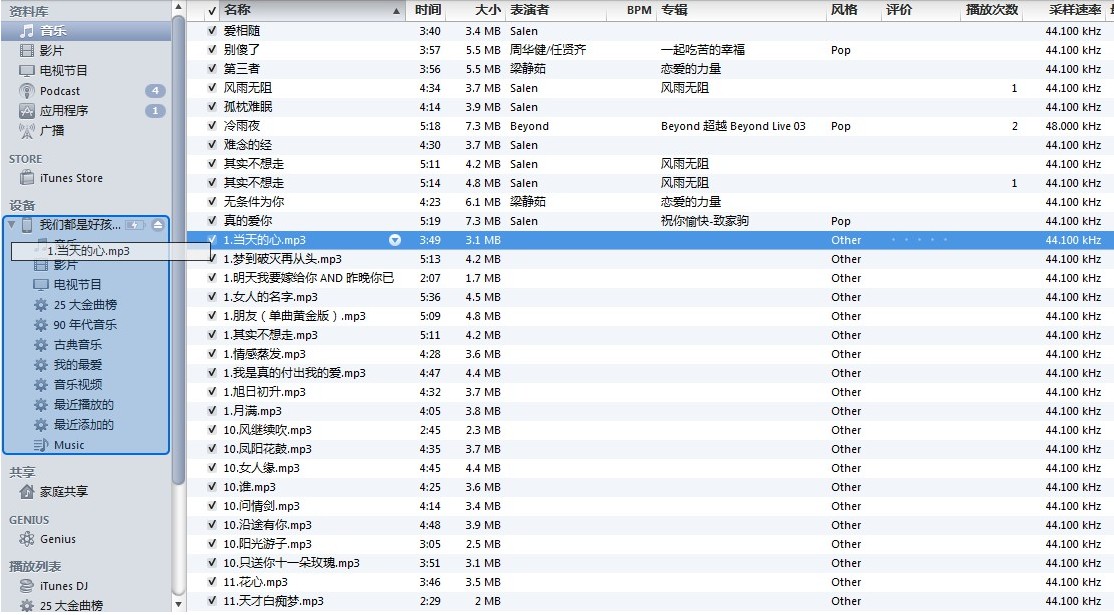The height and width of the screenshot is (615, 1114).
Task: Open device 90 年代音乐 gear icon
Action: 41,325
